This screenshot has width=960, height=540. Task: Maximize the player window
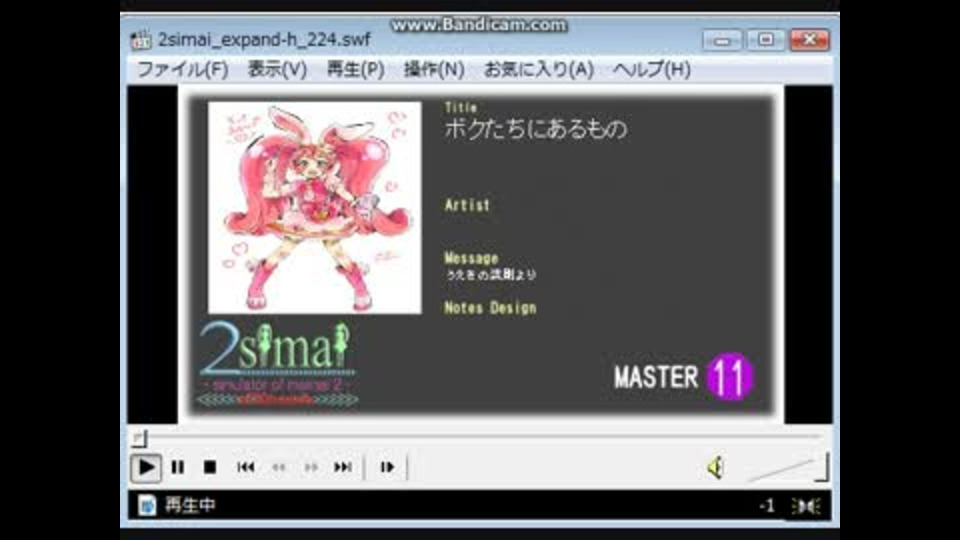click(x=765, y=40)
